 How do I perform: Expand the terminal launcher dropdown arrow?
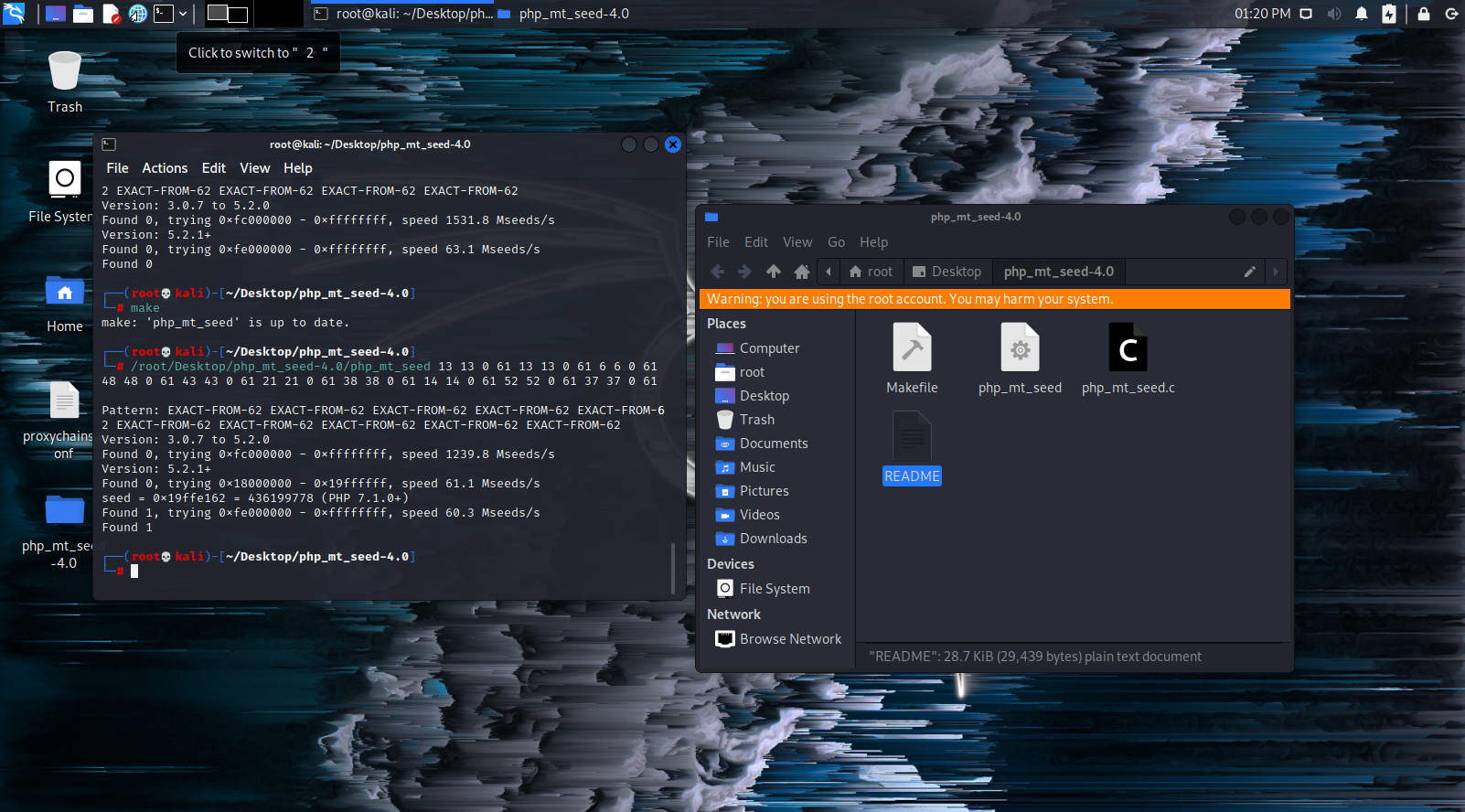[183, 14]
